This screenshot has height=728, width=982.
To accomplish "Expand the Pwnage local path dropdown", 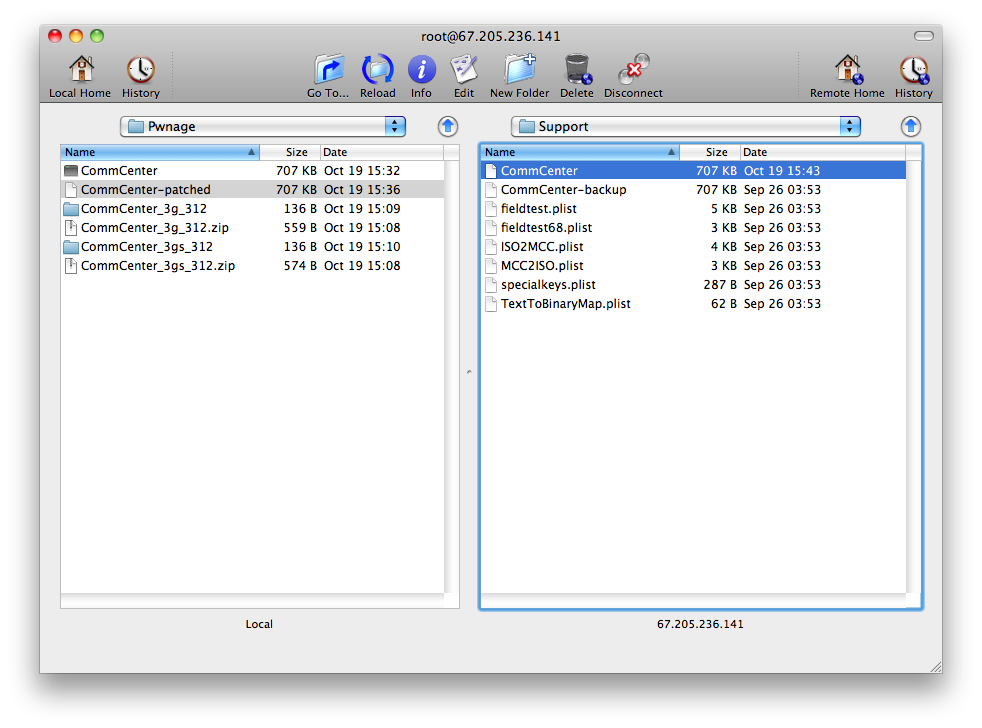I will [396, 127].
